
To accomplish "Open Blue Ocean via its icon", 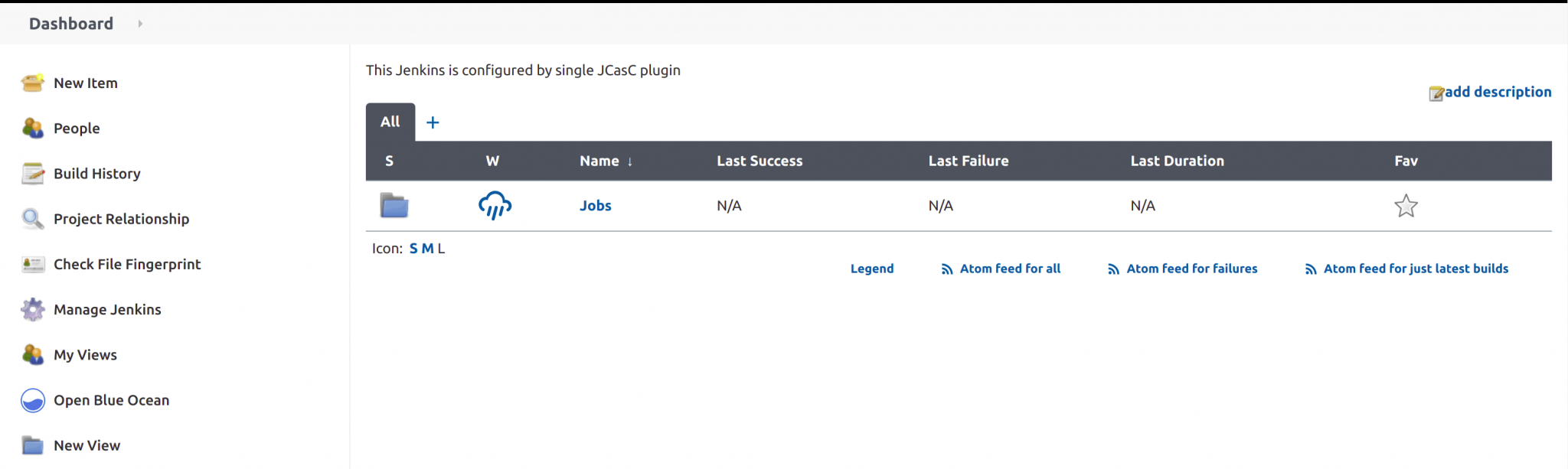I will coord(31,399).
